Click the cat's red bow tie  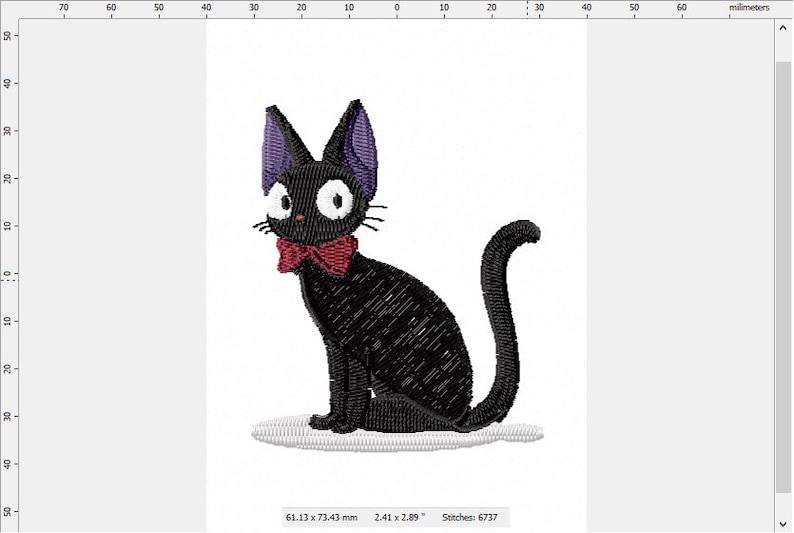coord(316,256)
